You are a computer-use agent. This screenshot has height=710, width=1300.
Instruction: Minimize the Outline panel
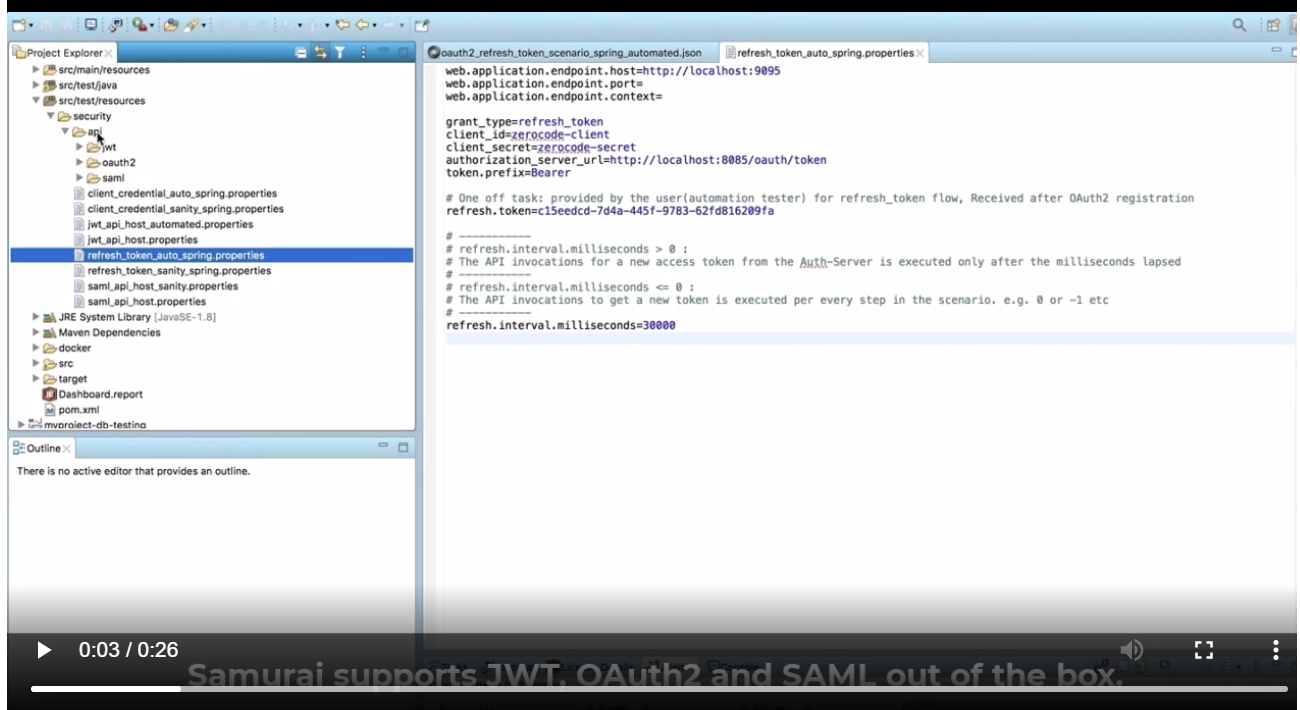(x=383, y=446)
